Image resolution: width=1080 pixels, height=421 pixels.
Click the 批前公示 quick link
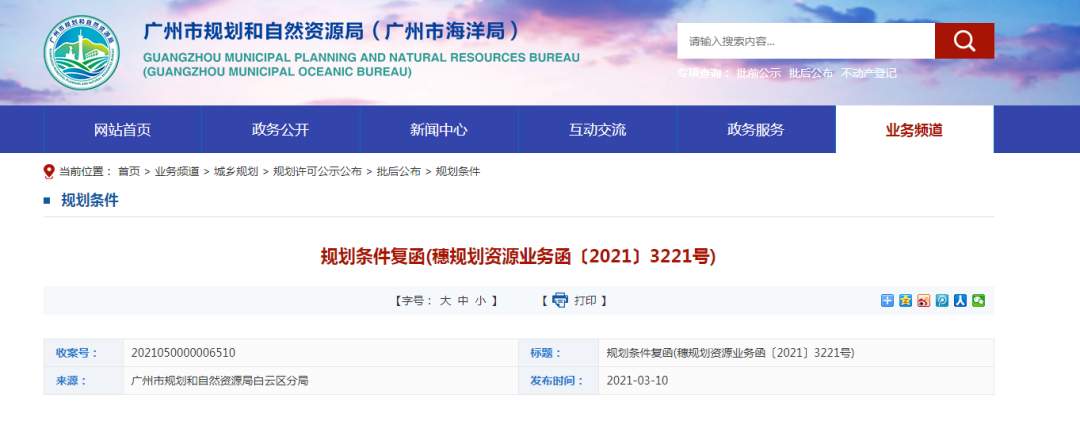point(758,73)
